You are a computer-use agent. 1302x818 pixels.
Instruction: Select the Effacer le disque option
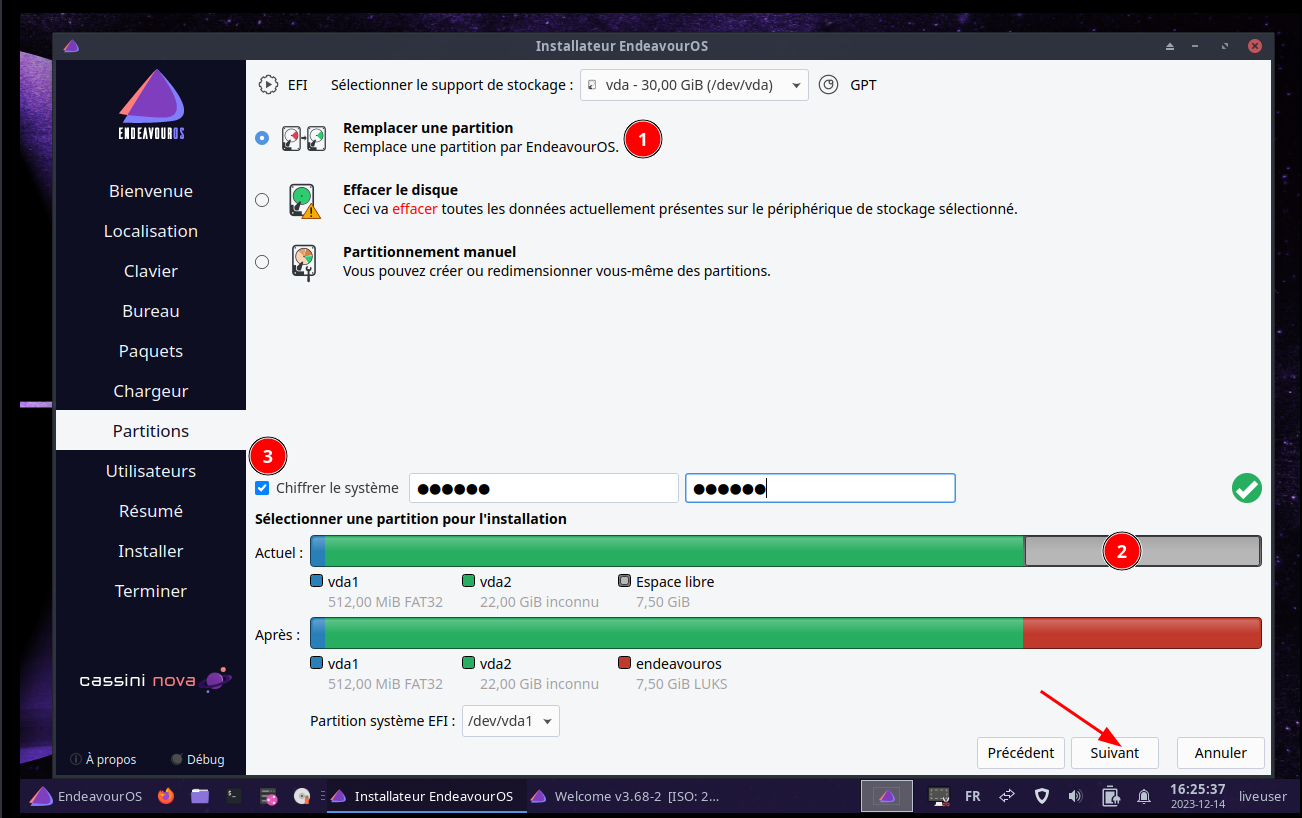tap(262, 200)
